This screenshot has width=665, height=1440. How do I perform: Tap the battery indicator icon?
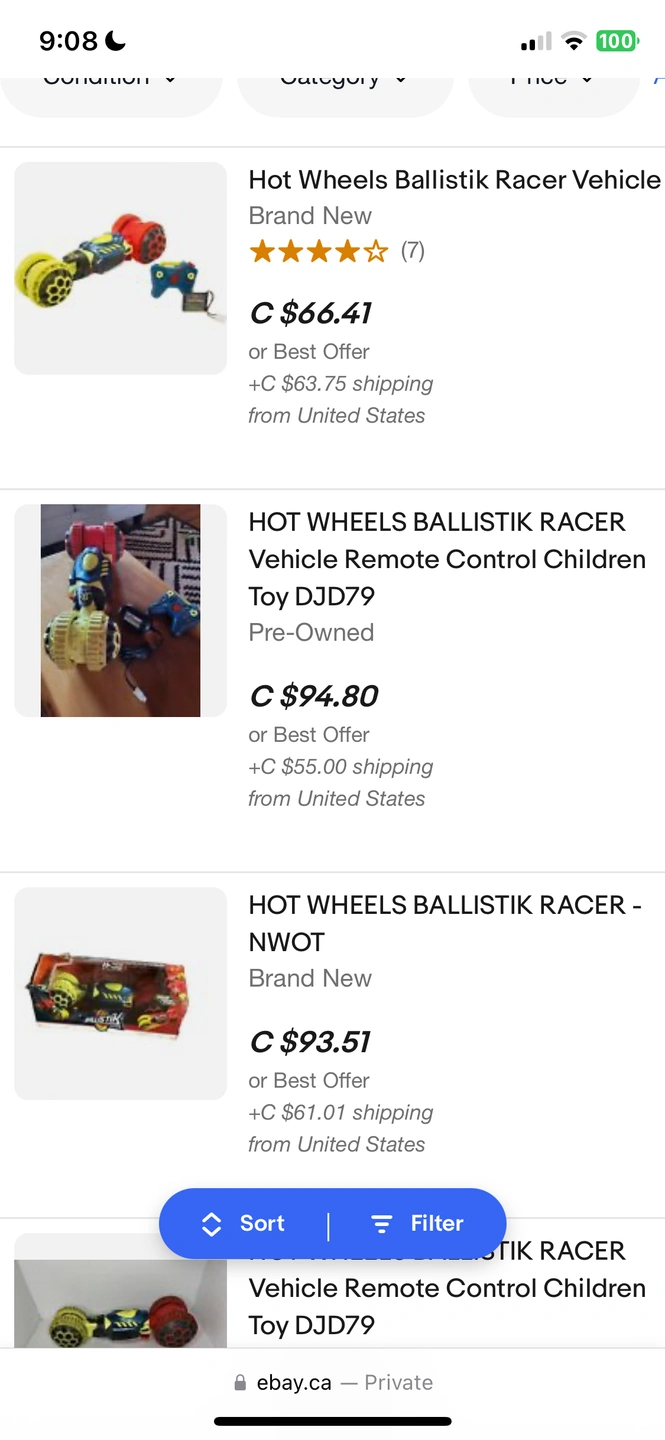(x=616, y=41)
